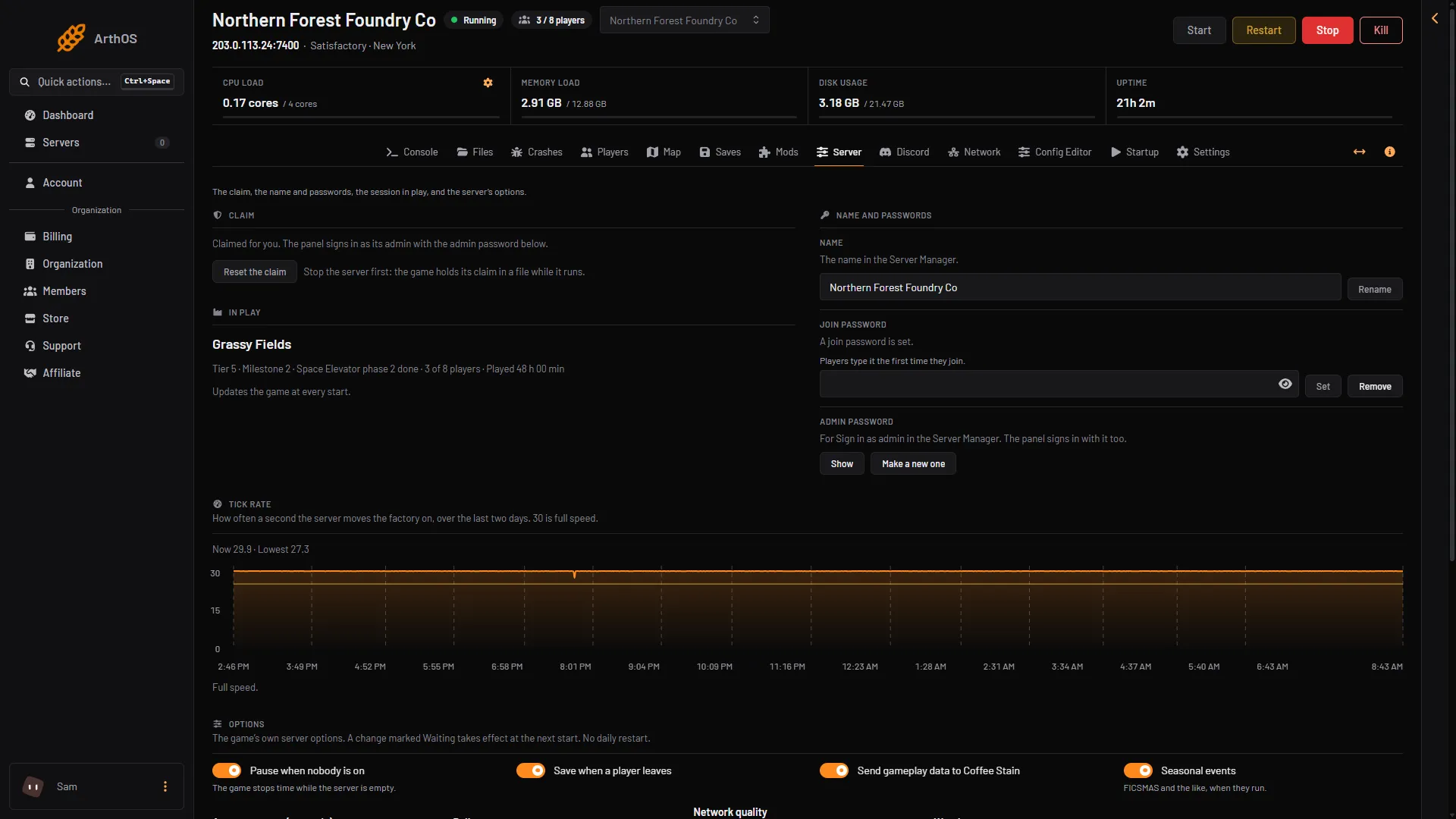Toggle Pause when nobody is on
This screenshot has height=819, width=1456.
(x=227, y=770)
